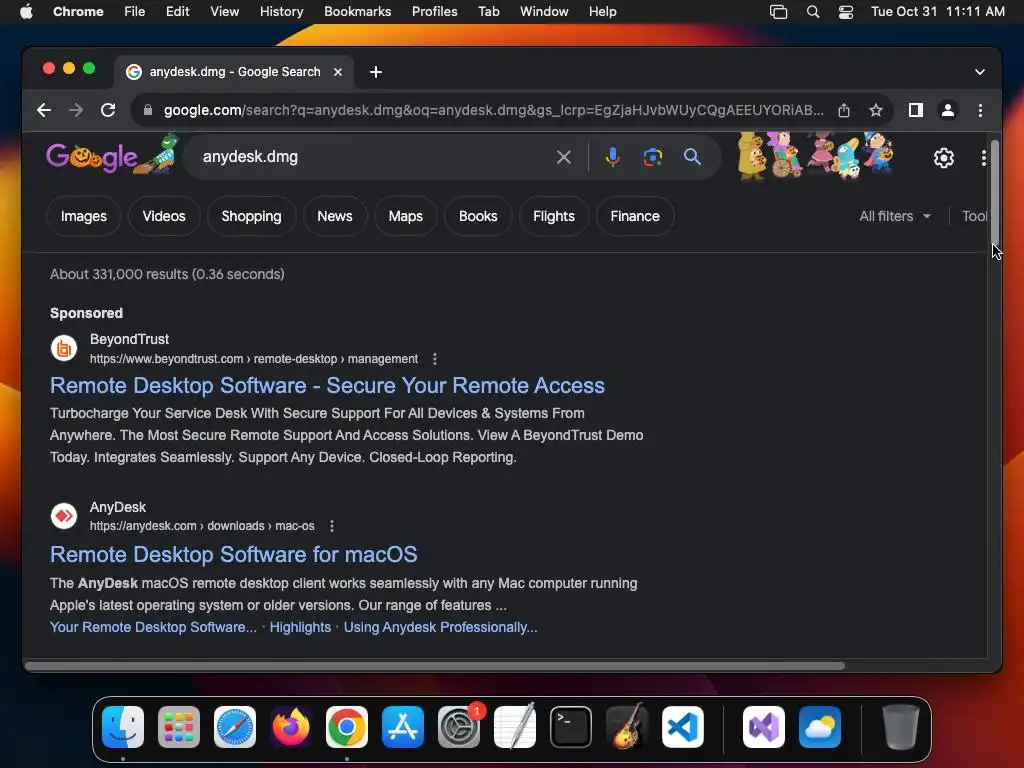Filter results by Videos
1024x768 pixels.
click(164, 216)
